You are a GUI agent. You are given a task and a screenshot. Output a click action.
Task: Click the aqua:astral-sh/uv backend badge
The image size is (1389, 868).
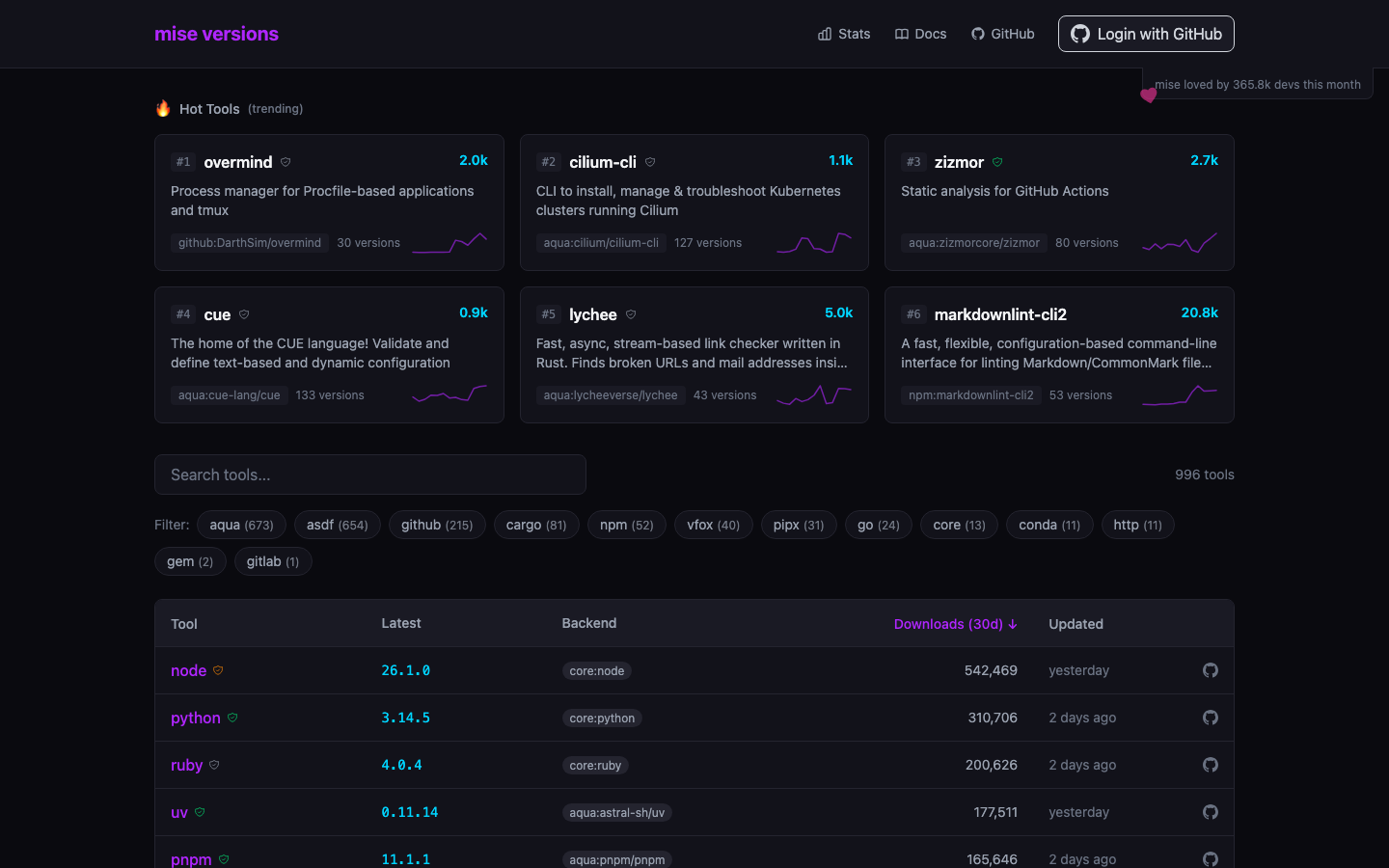(617, 812)
